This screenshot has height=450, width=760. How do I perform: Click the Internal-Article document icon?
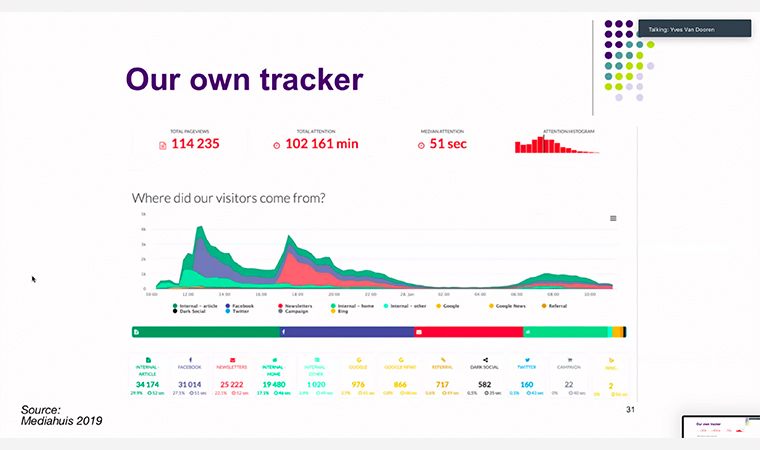tap(148, 360)
